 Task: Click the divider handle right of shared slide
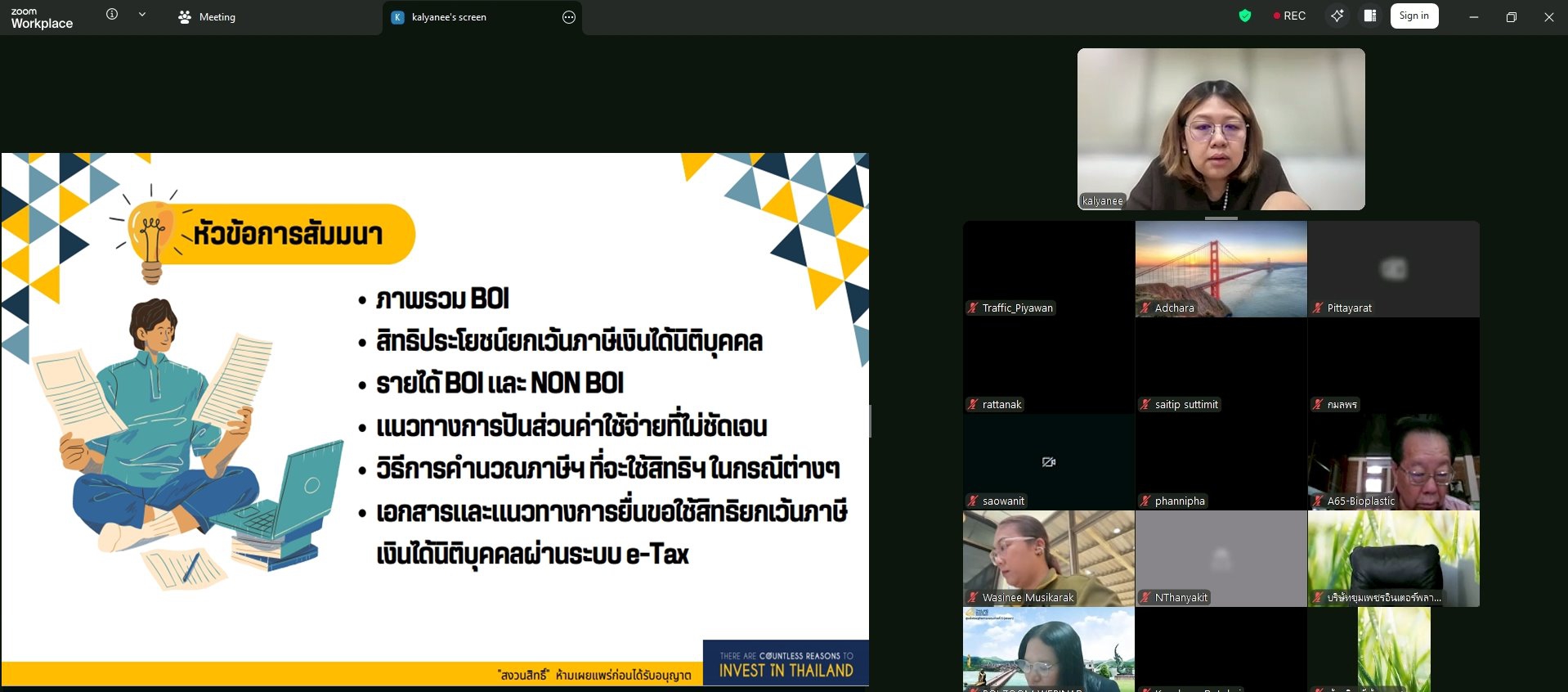[x=871, y=421]
